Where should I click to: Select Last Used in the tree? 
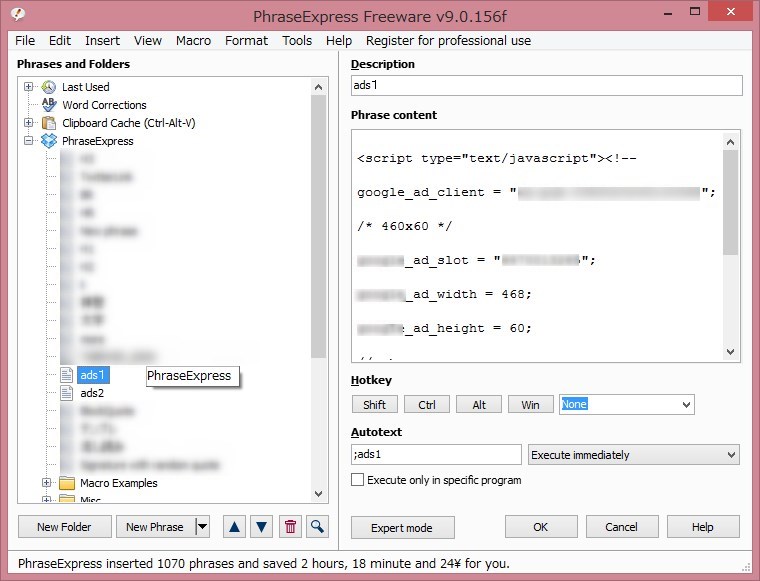click(86, 87)
